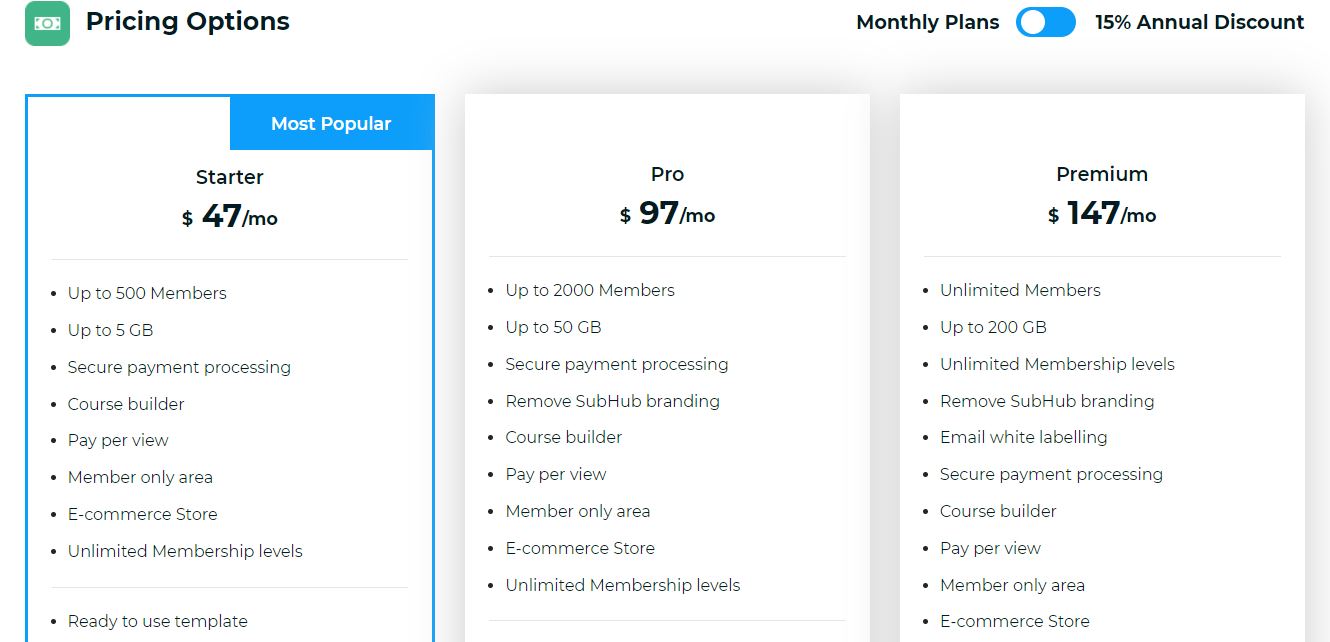
Task: Click the $147/mo Premium price
Action: tap(1102, 213)
